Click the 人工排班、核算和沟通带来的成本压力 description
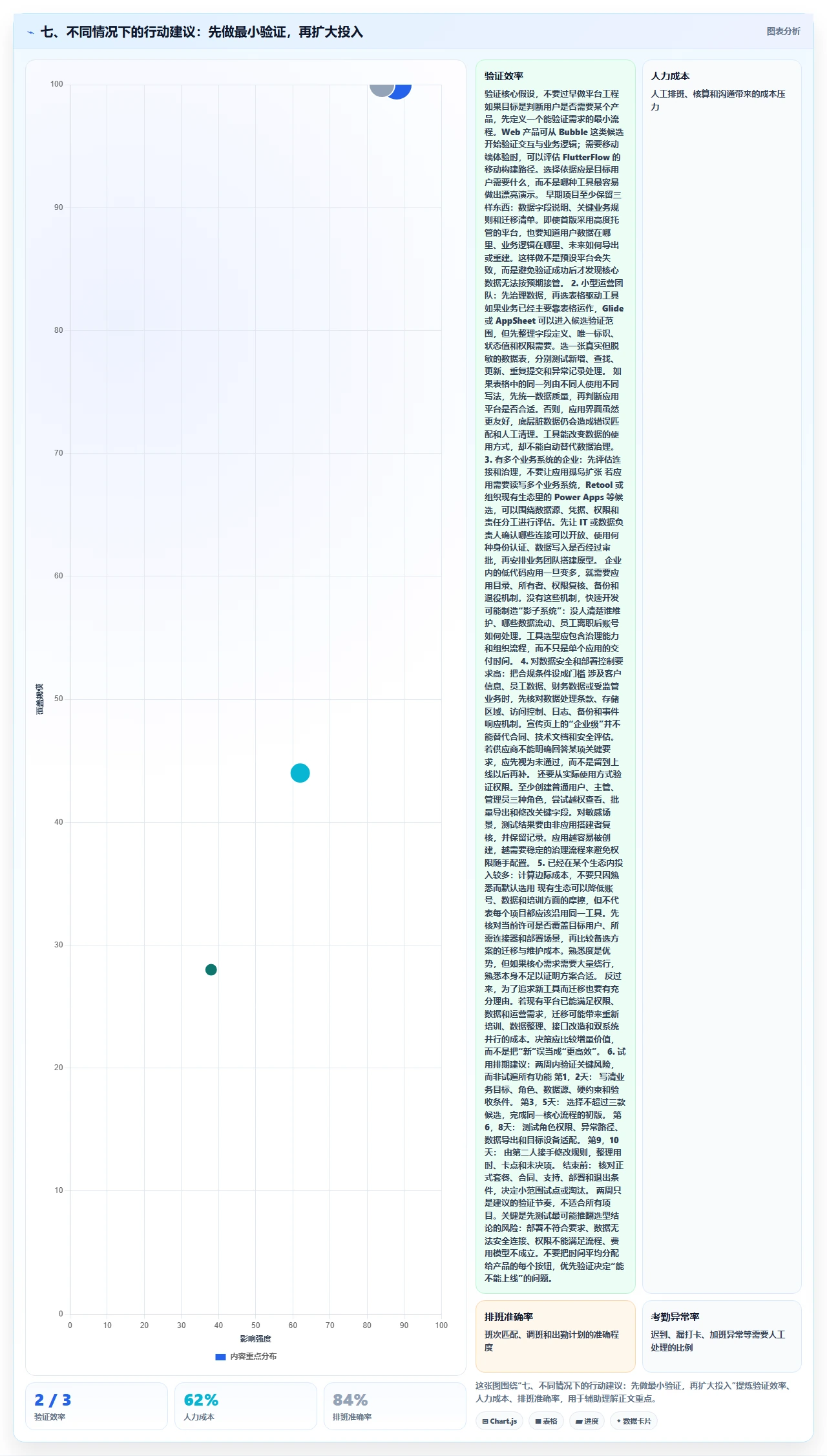The width and height of the screenshot is (827, 1456). click(718, 100)
